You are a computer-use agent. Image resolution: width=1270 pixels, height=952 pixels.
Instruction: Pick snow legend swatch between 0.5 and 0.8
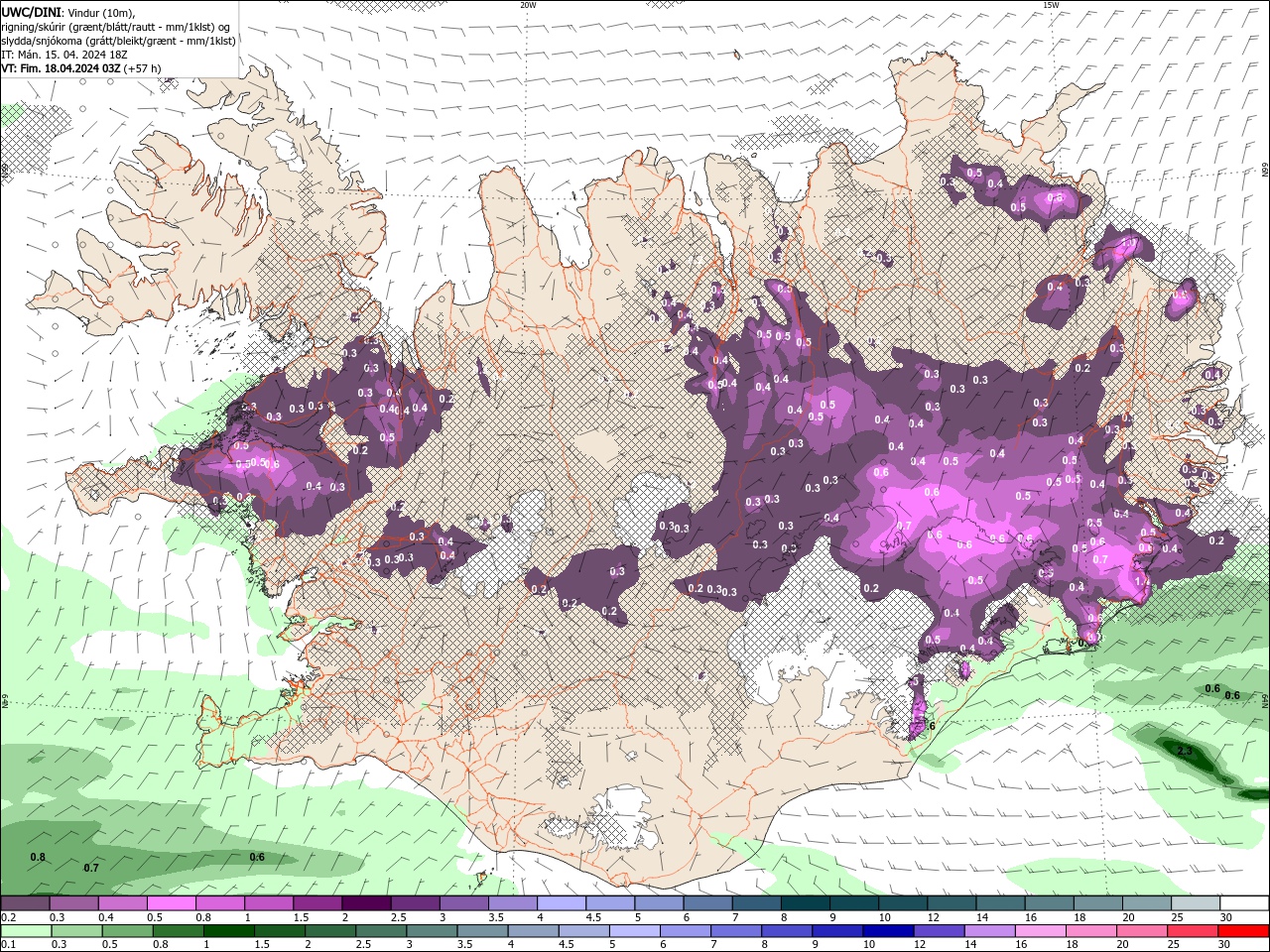pos(172,903)
